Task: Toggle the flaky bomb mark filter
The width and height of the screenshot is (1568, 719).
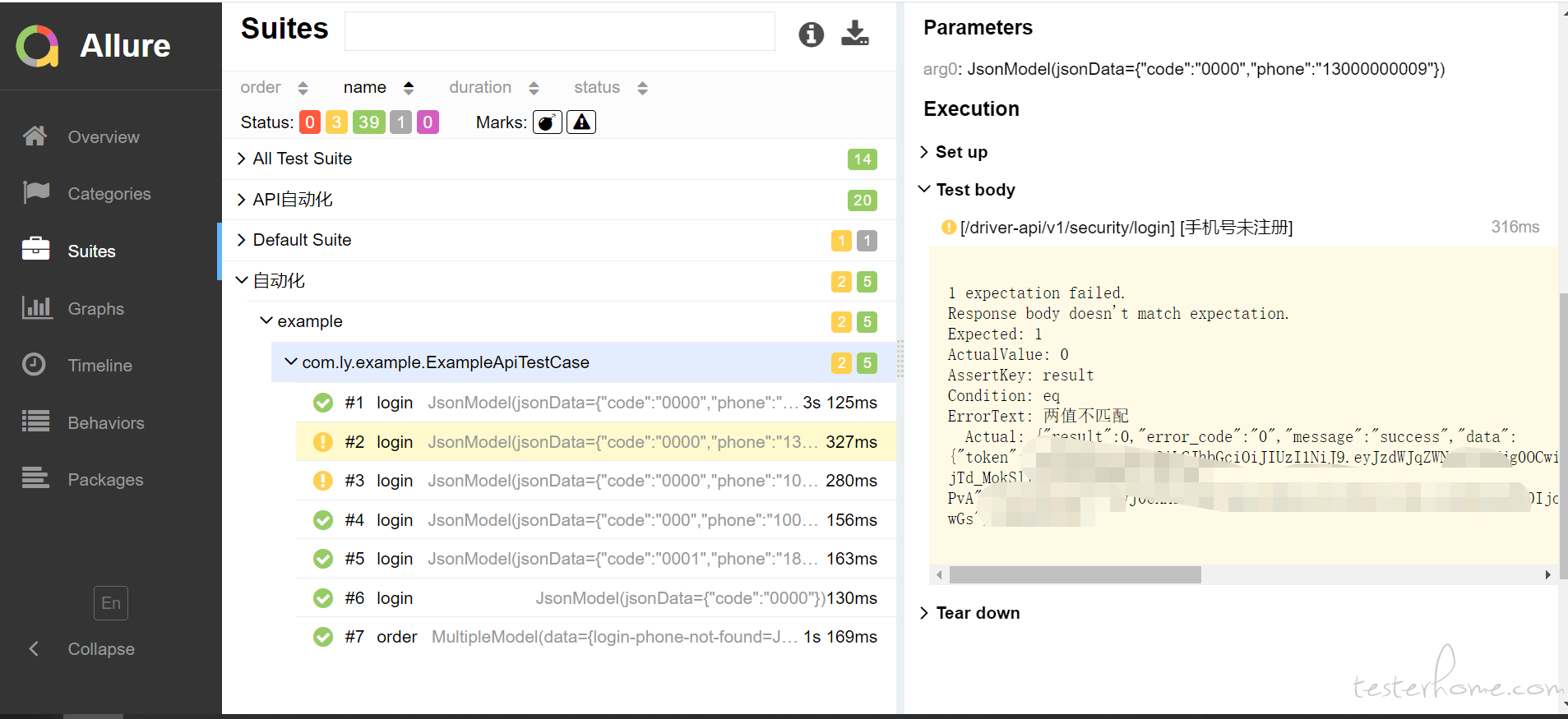Action: coord(548,122)
